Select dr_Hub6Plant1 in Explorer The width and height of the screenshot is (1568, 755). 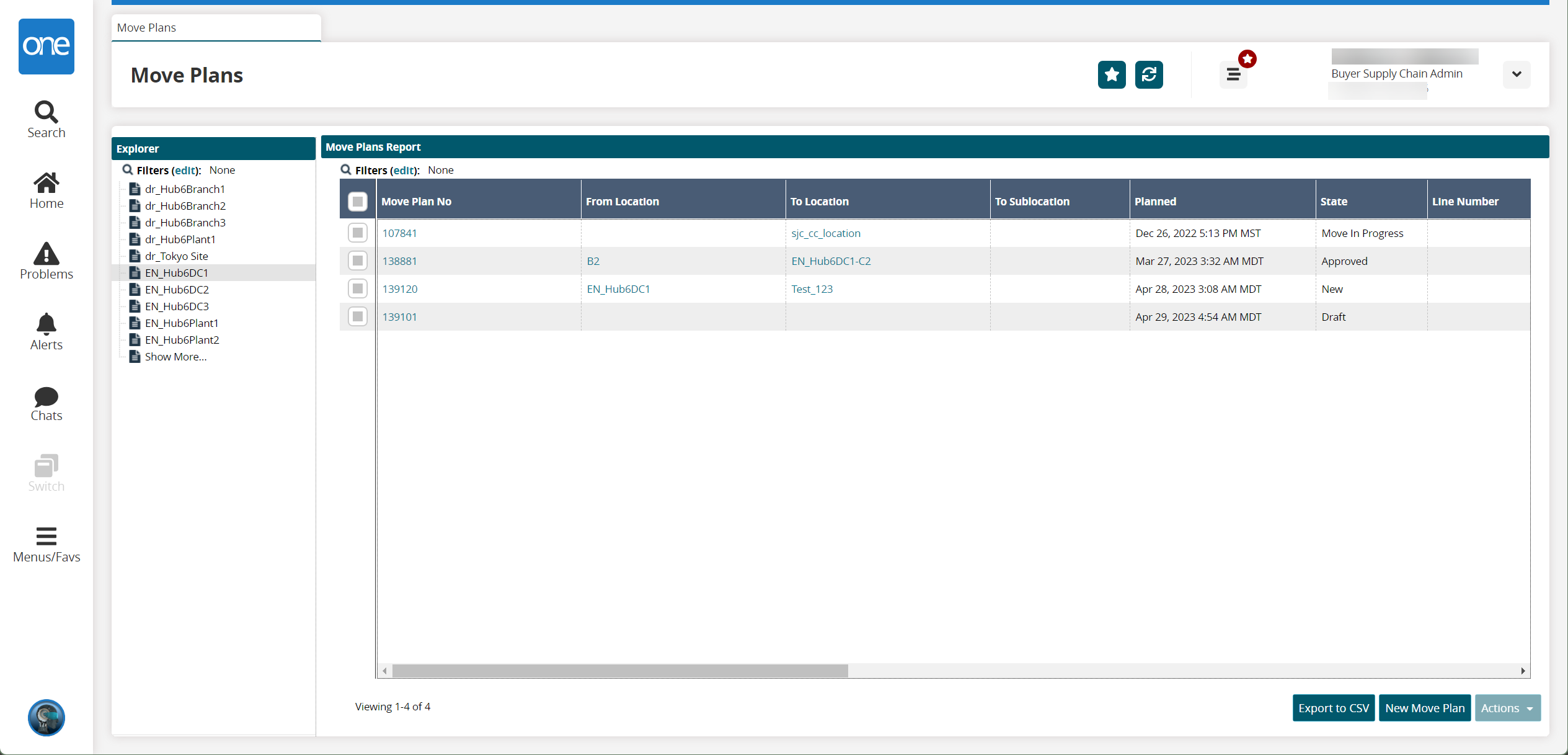pyautogui.click(x=180, y=239)
